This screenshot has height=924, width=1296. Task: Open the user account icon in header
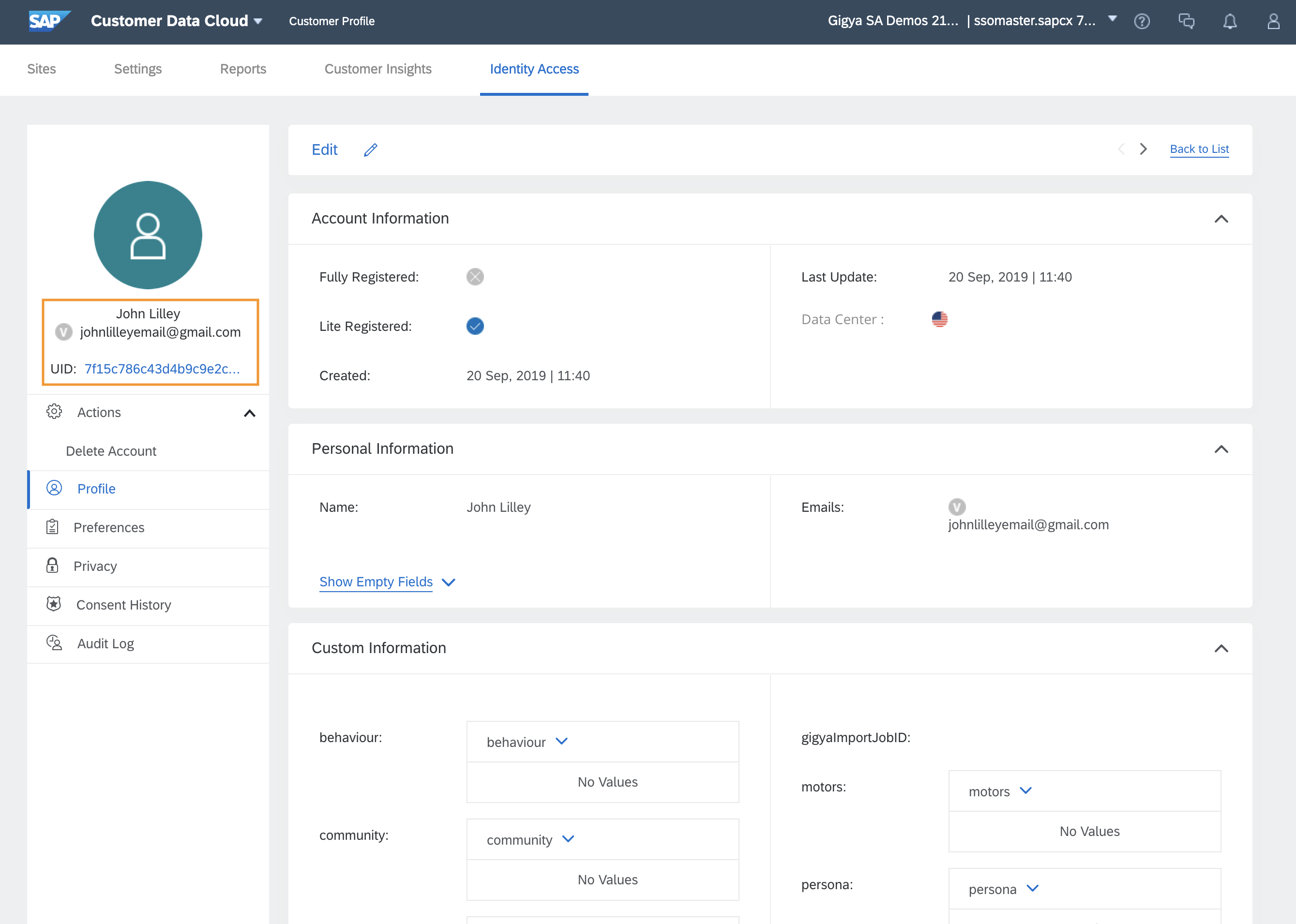point(1273,22)
